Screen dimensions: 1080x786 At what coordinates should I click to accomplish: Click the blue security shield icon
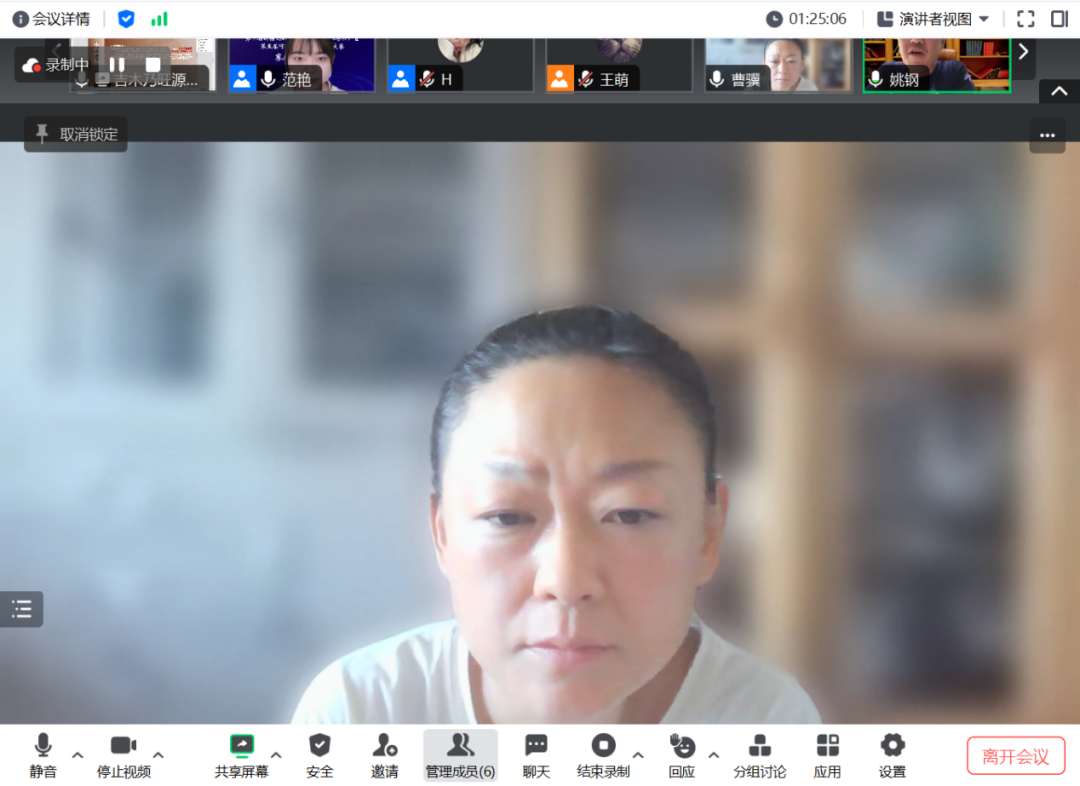(126, 19)
